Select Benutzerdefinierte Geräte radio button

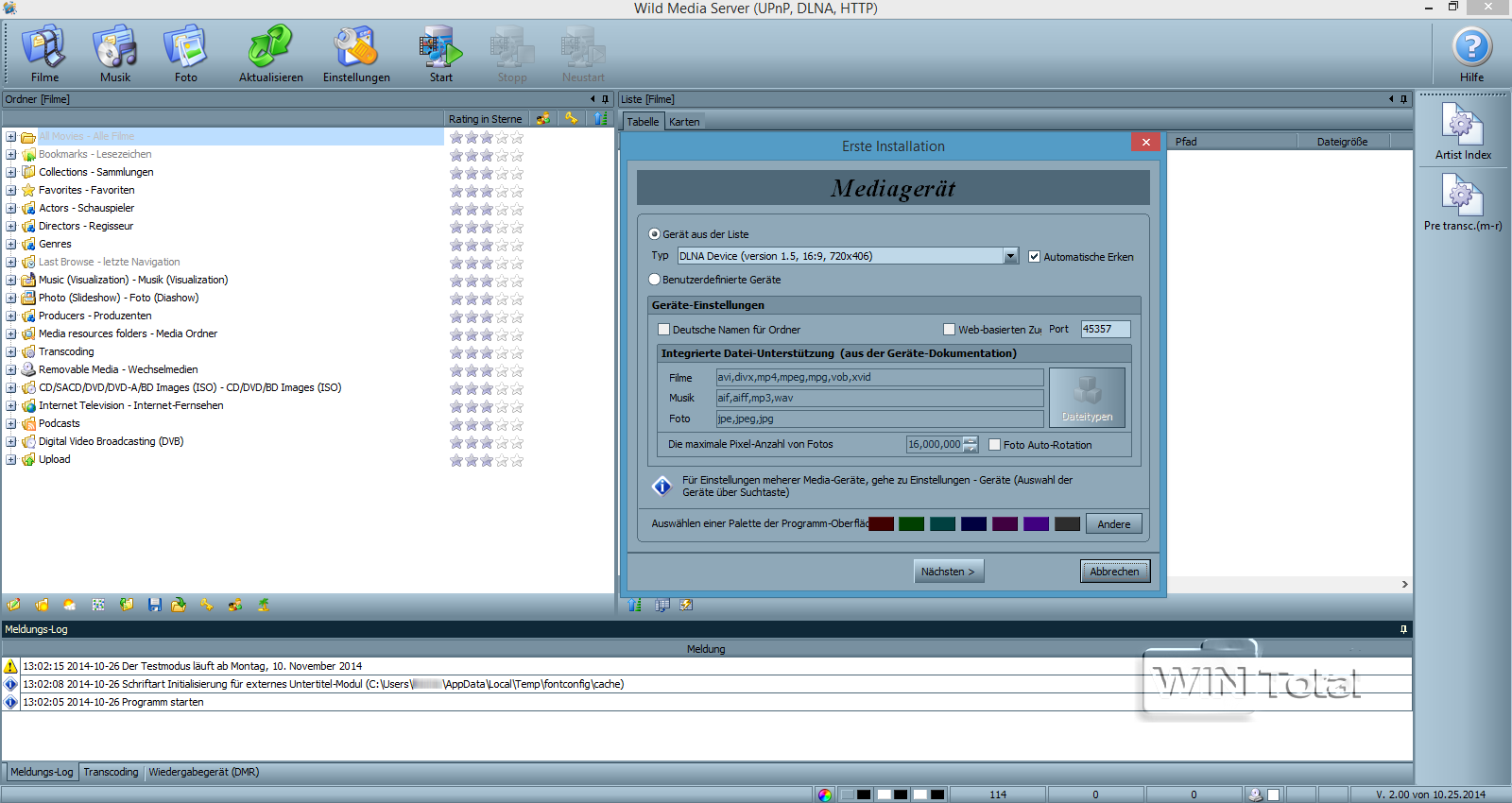point(655,280)
